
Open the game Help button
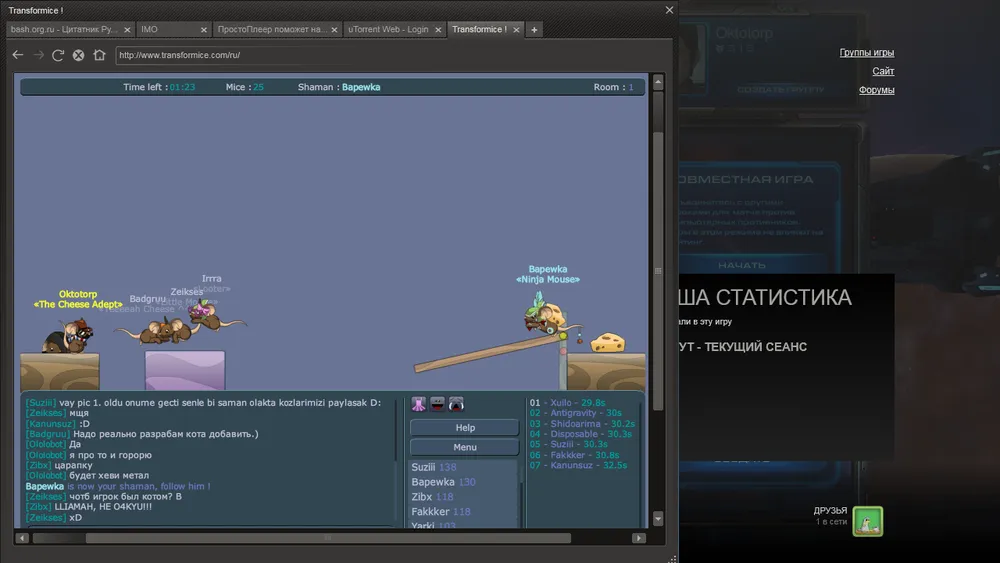point(465,428)
